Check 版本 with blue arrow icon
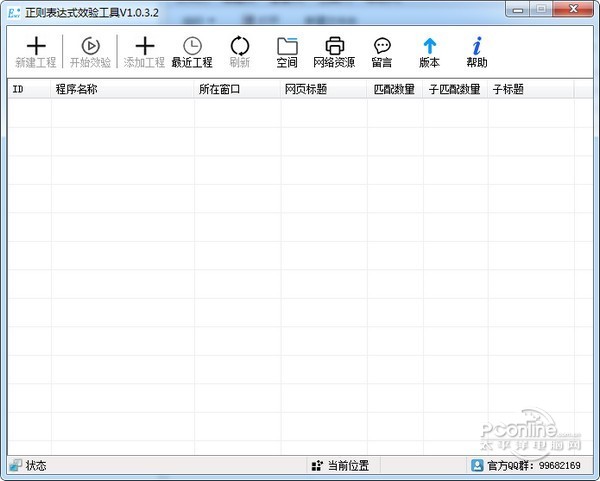The height and width of the screenshot is (481, 600). (429, 46)
